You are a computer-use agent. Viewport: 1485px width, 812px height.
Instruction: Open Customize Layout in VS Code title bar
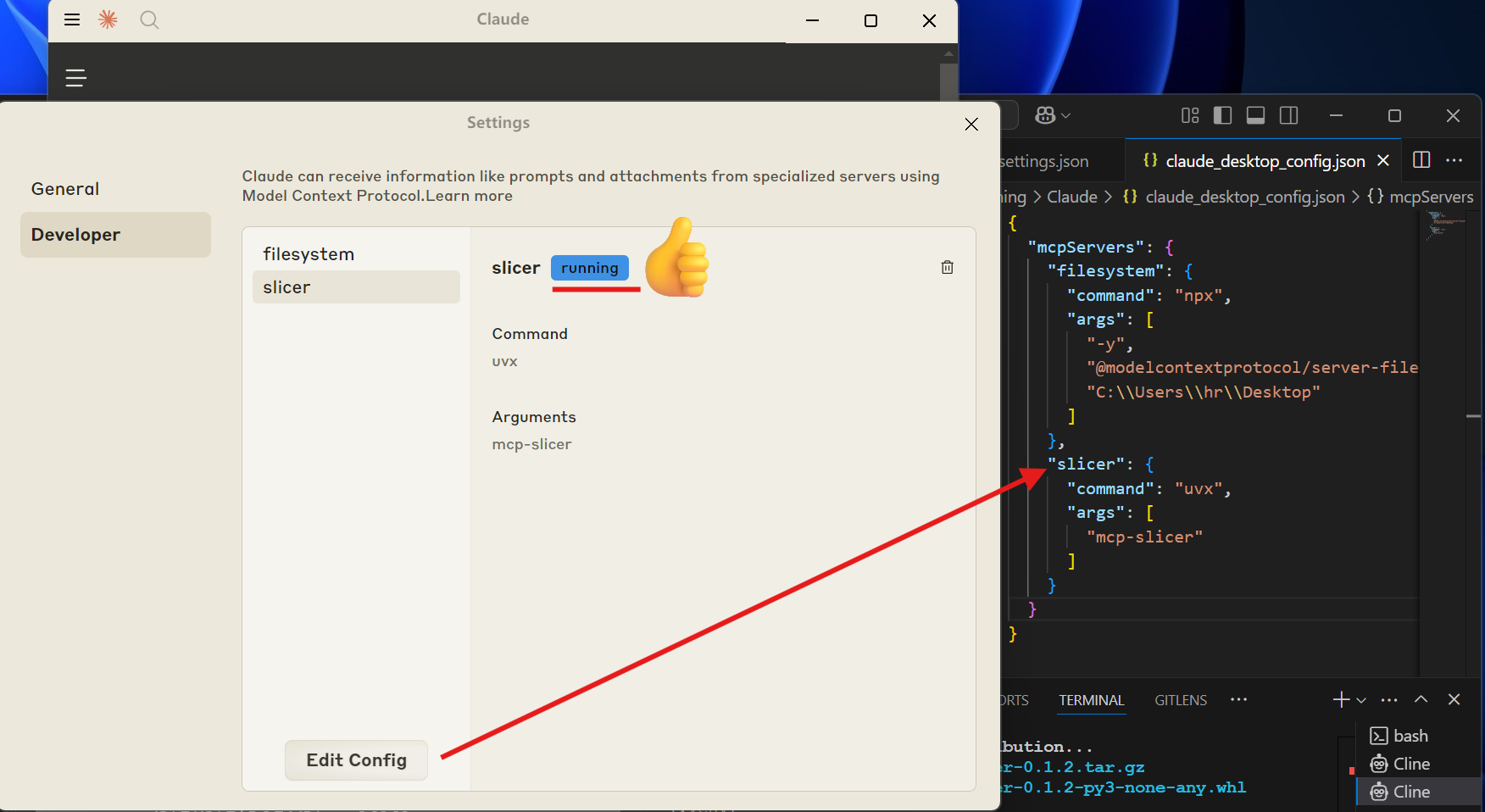point(1190,115)
